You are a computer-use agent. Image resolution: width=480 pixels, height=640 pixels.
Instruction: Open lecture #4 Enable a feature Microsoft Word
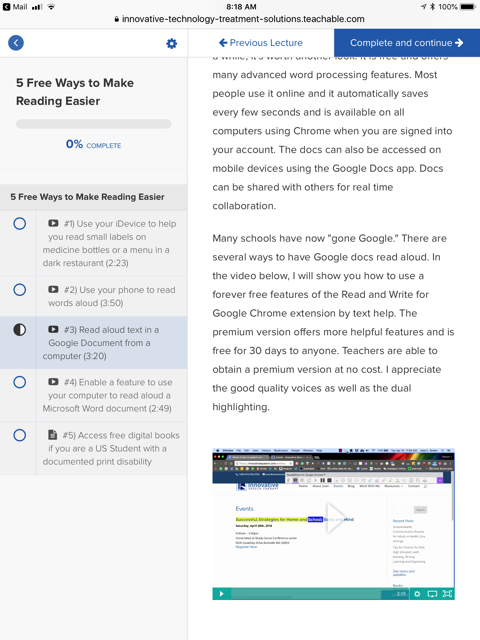[107, 395]
